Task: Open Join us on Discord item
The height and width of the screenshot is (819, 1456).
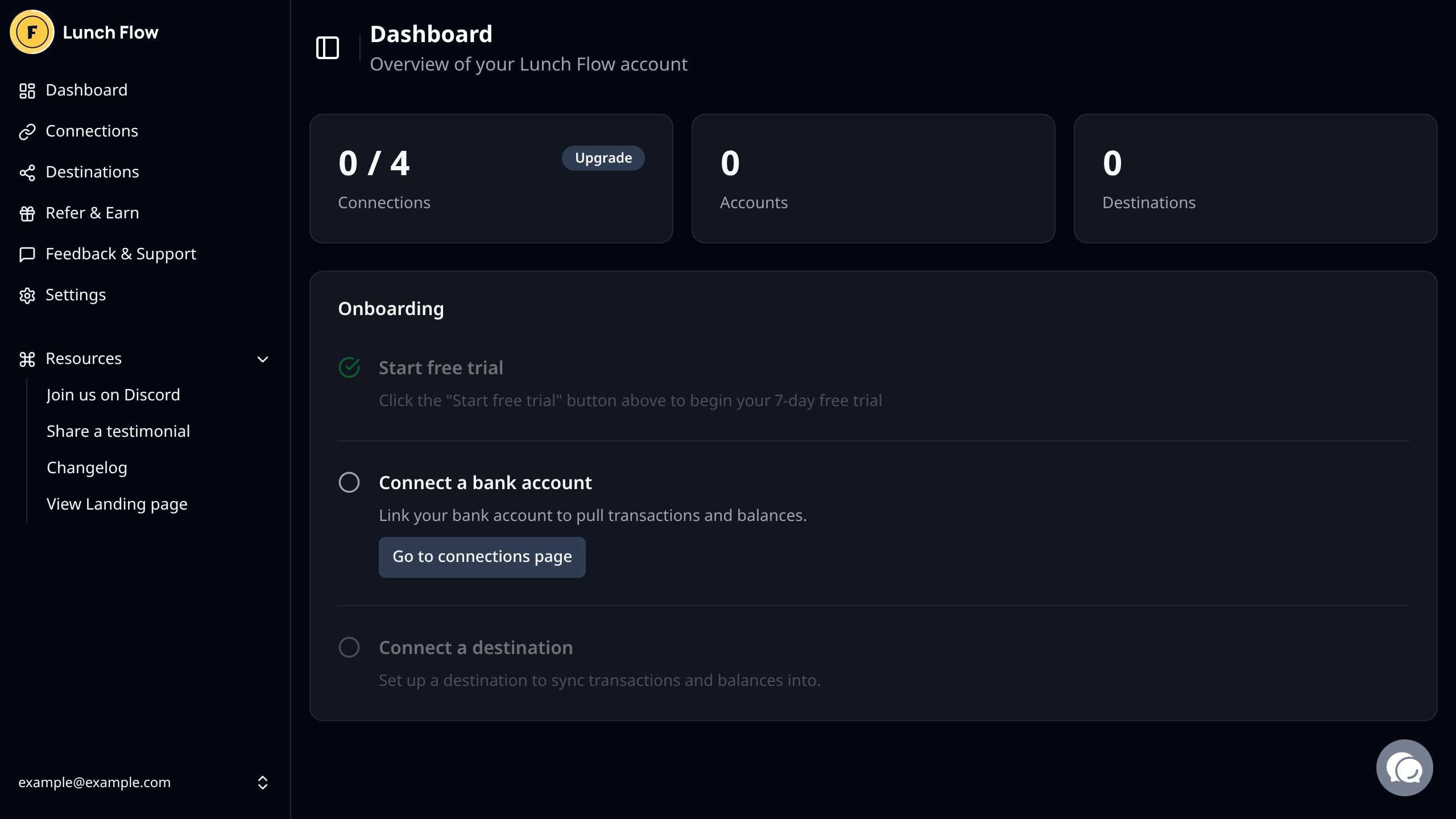Action: click(113, 395)
